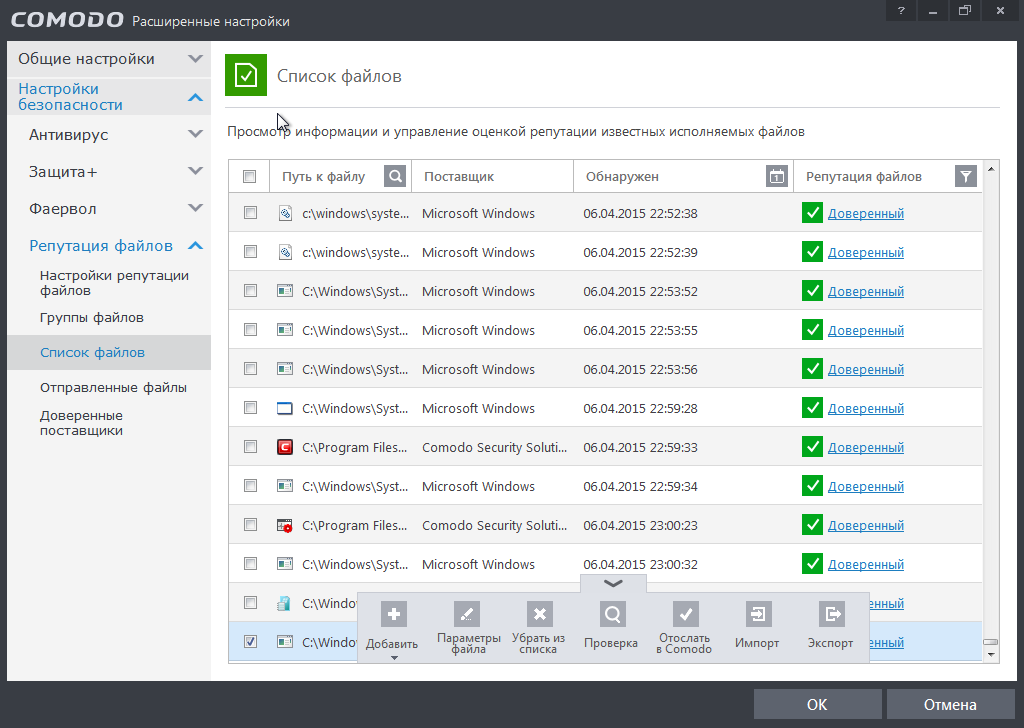
Task: Start Проверка with the magnifier icon
Action: coord(613,614)
